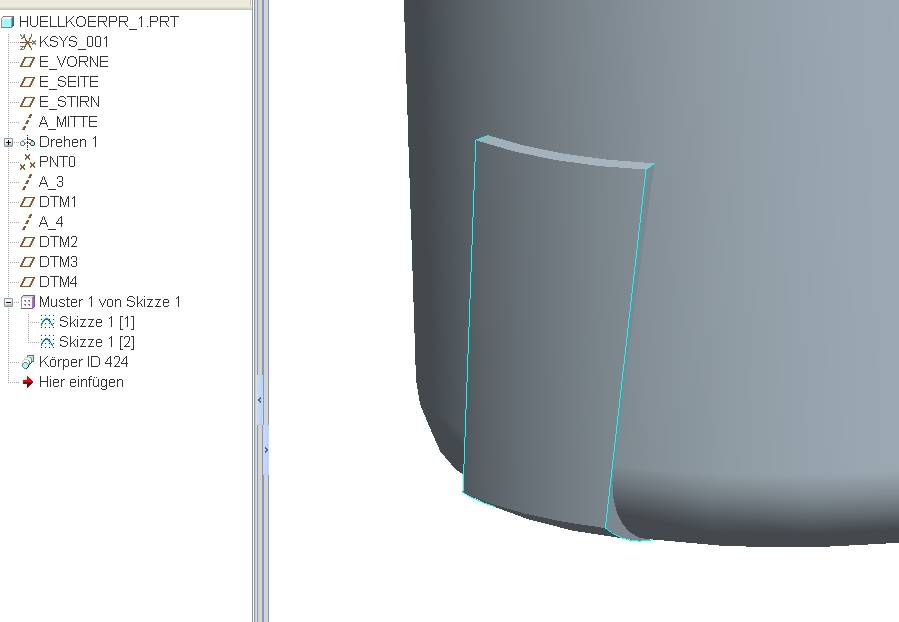Click the A_3 axis icon
899x622 pixels.
27,182
